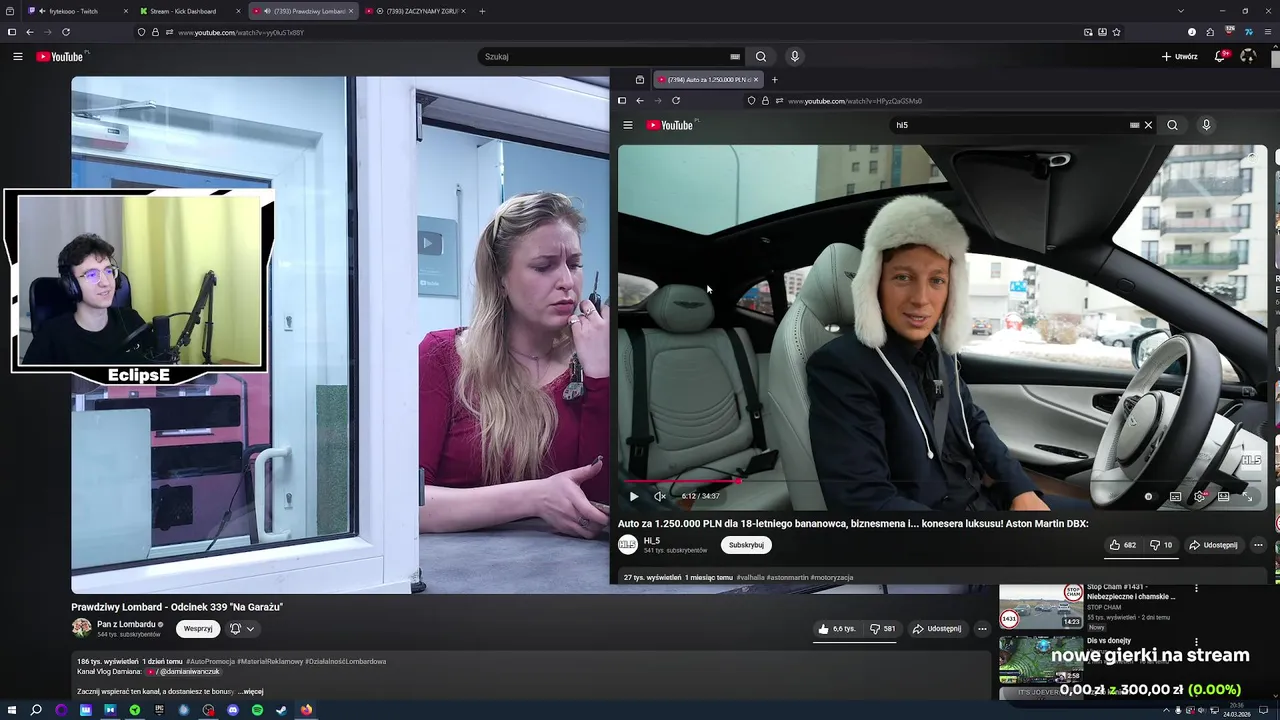Open the HI_5 channel name link
This screenshot has height=720, width=1280.
[652, 541]
